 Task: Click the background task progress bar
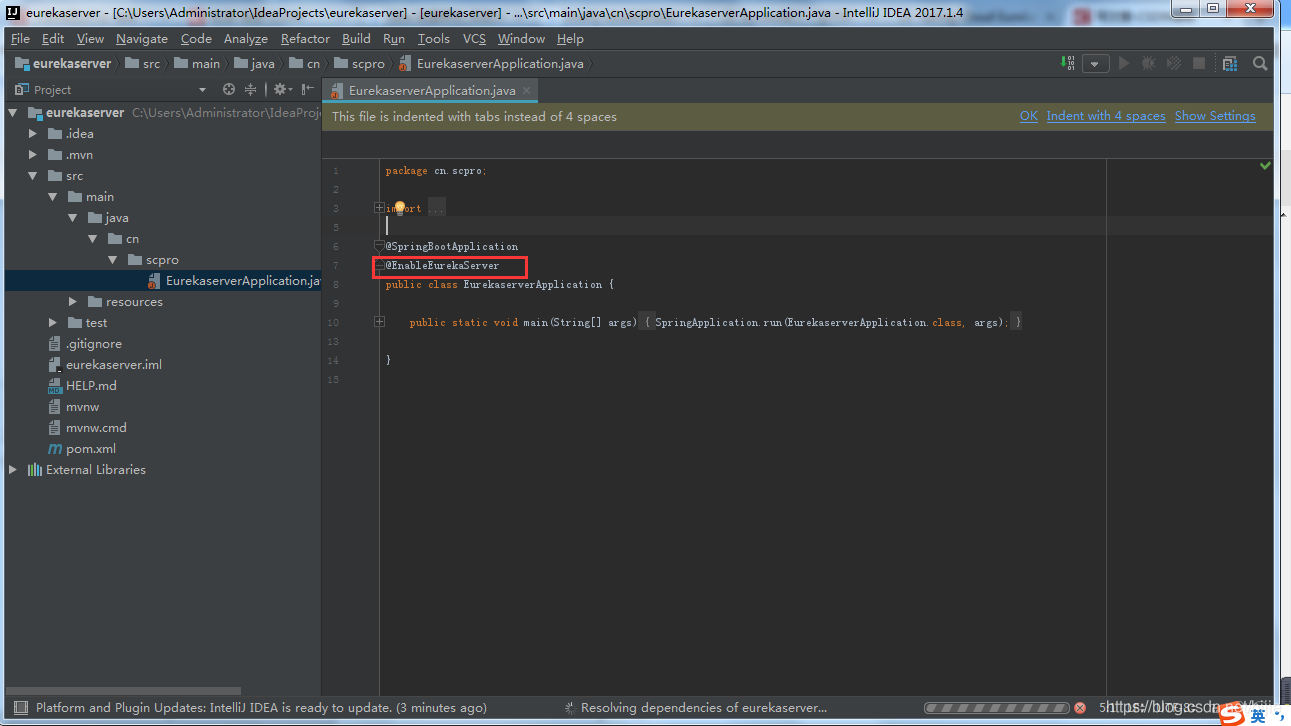tap(996, 708)
